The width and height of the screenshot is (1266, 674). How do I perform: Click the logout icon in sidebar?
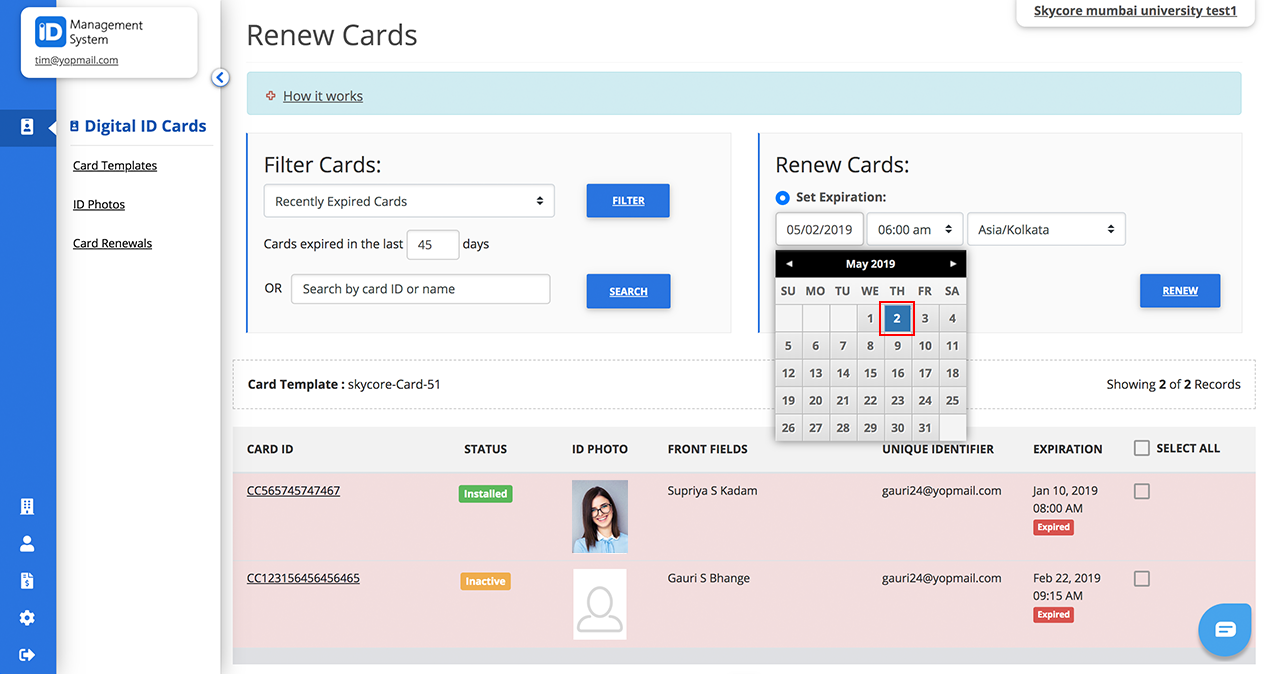(27, 655)
